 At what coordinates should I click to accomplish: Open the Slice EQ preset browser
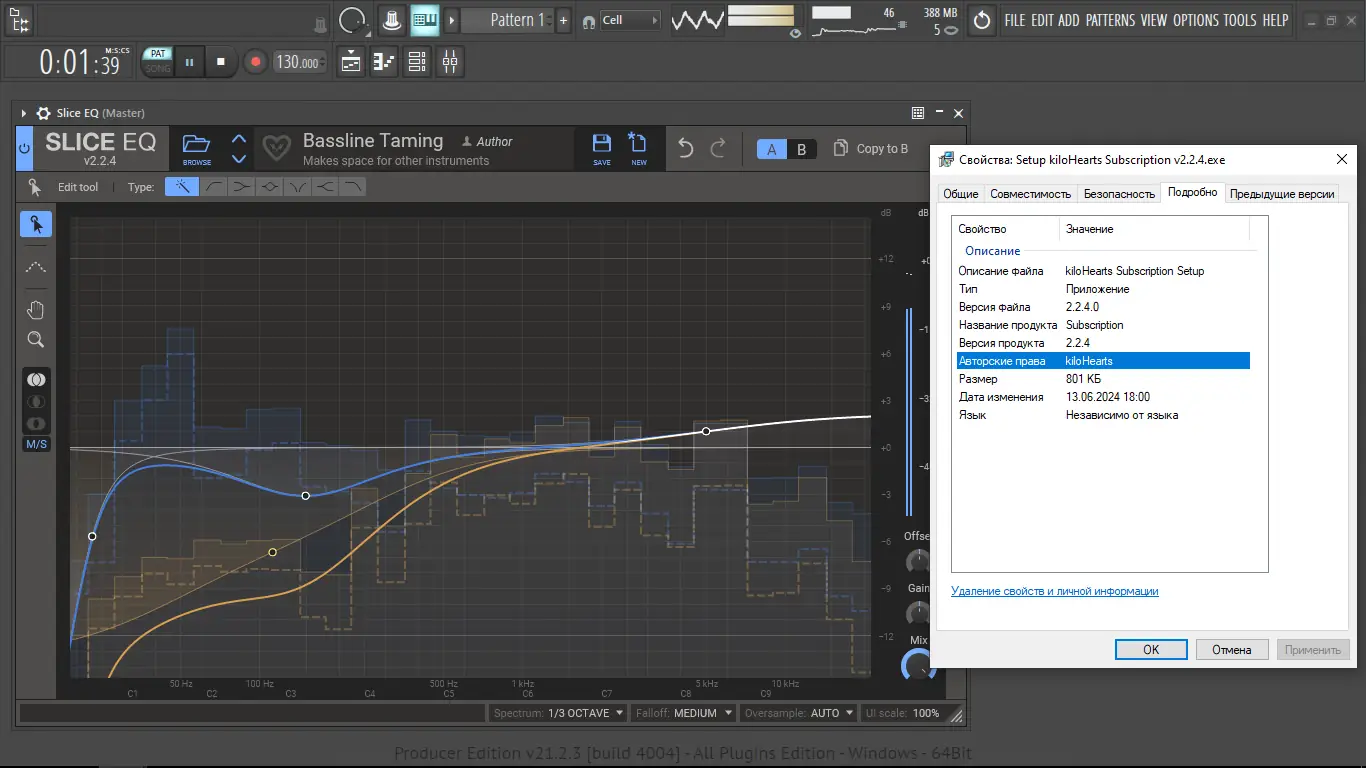(197, 147)
